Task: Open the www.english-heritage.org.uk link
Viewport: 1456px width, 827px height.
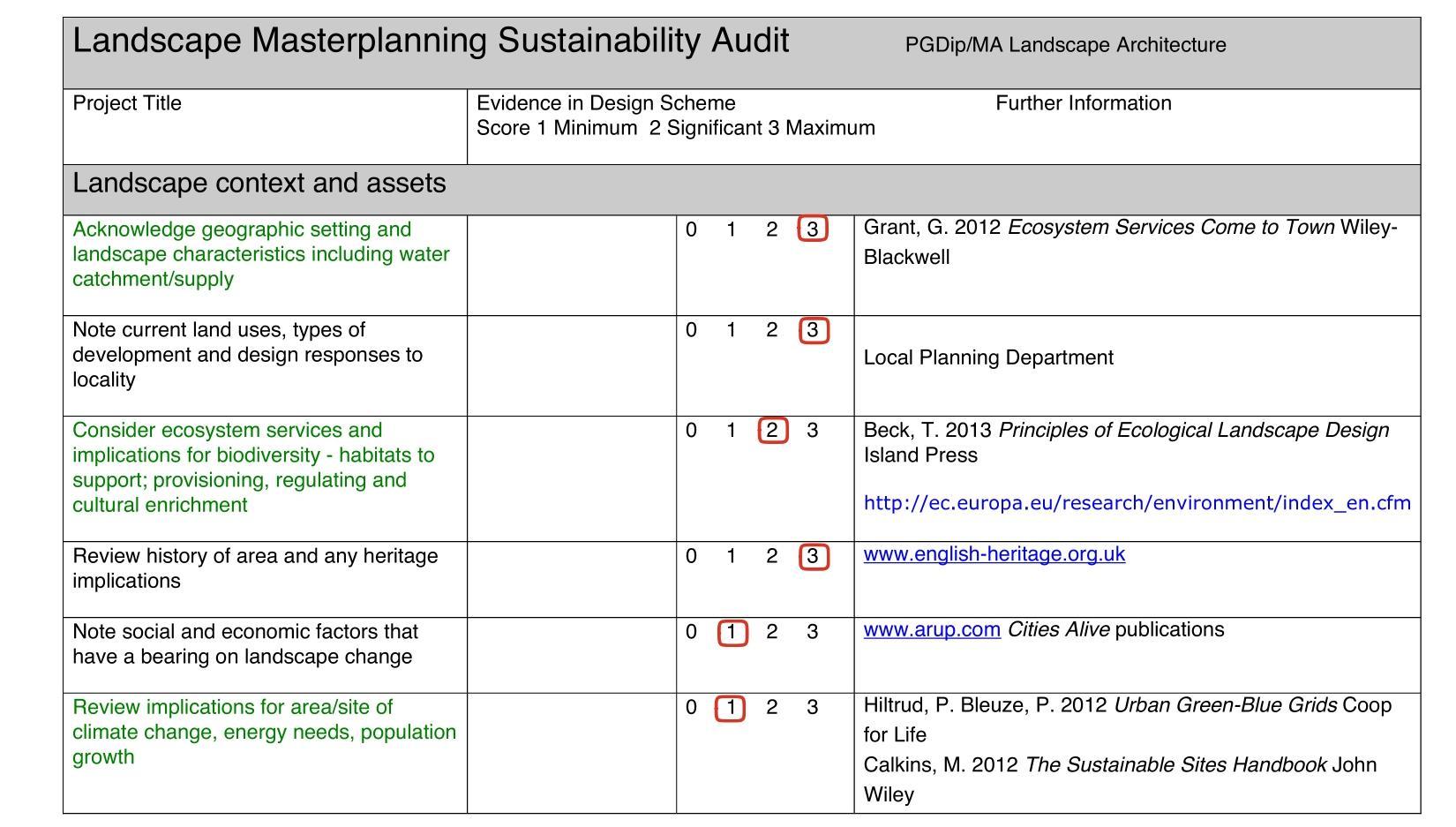Action: [994, 554]
